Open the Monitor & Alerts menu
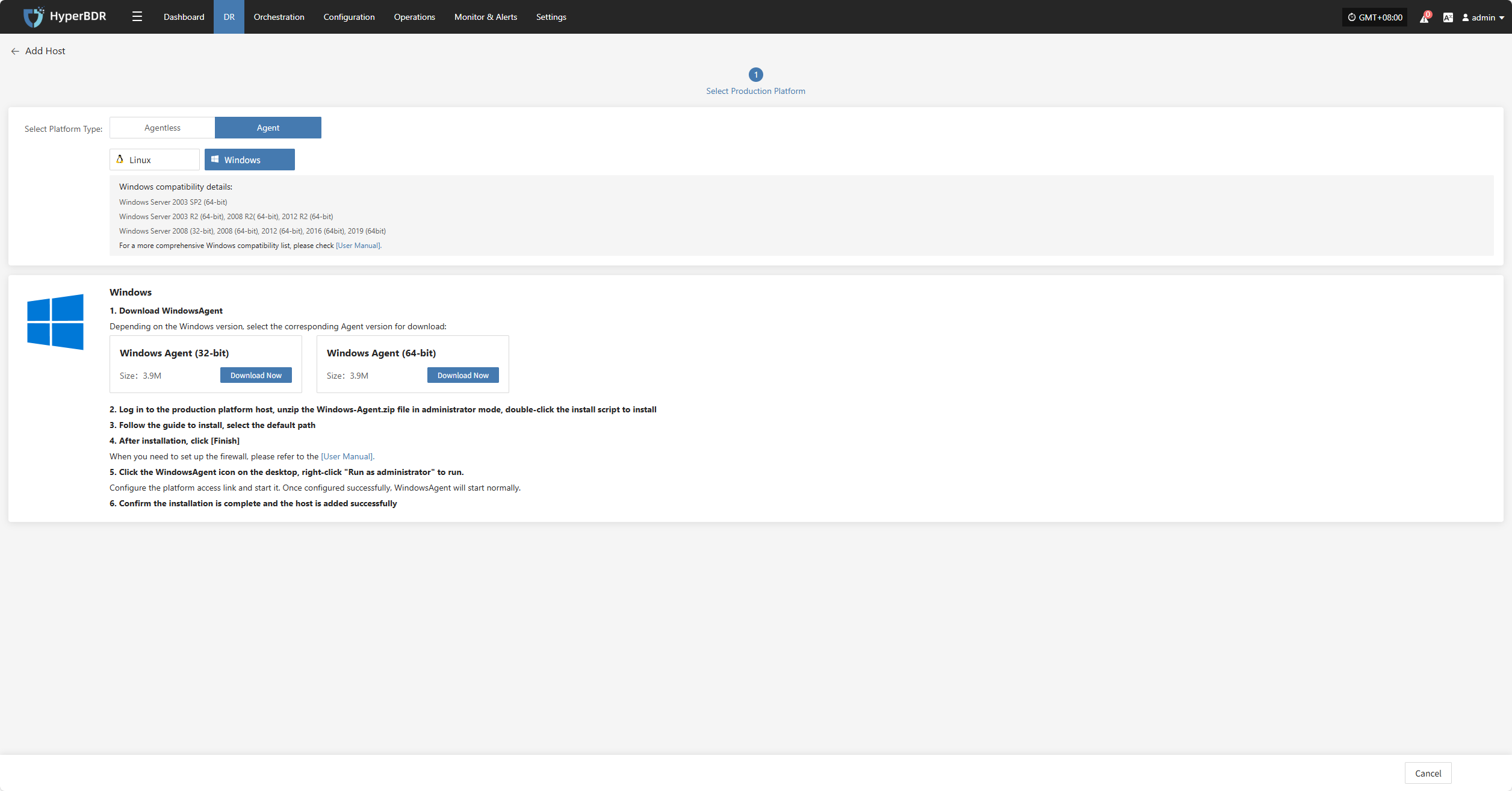 tap(485, 17)
